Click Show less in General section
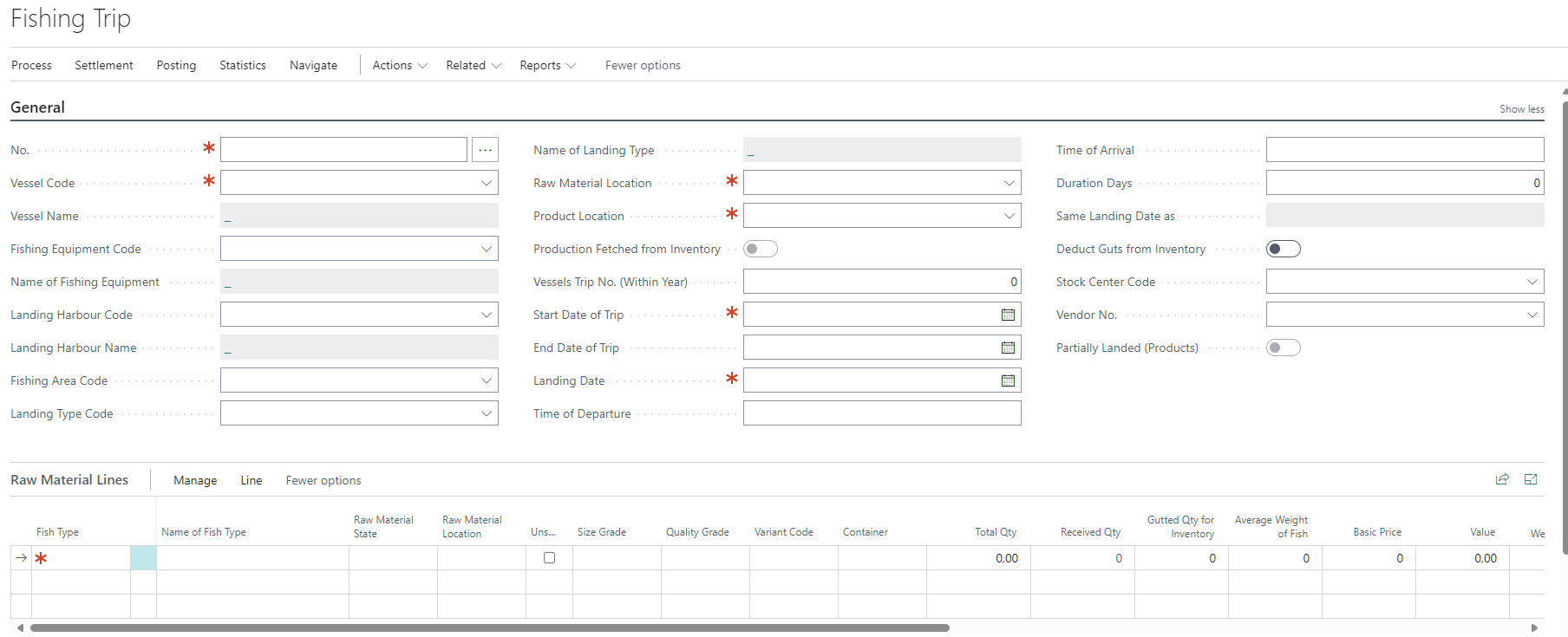Viewport: 1568px width, 637px height. (x=1521, y=109)
